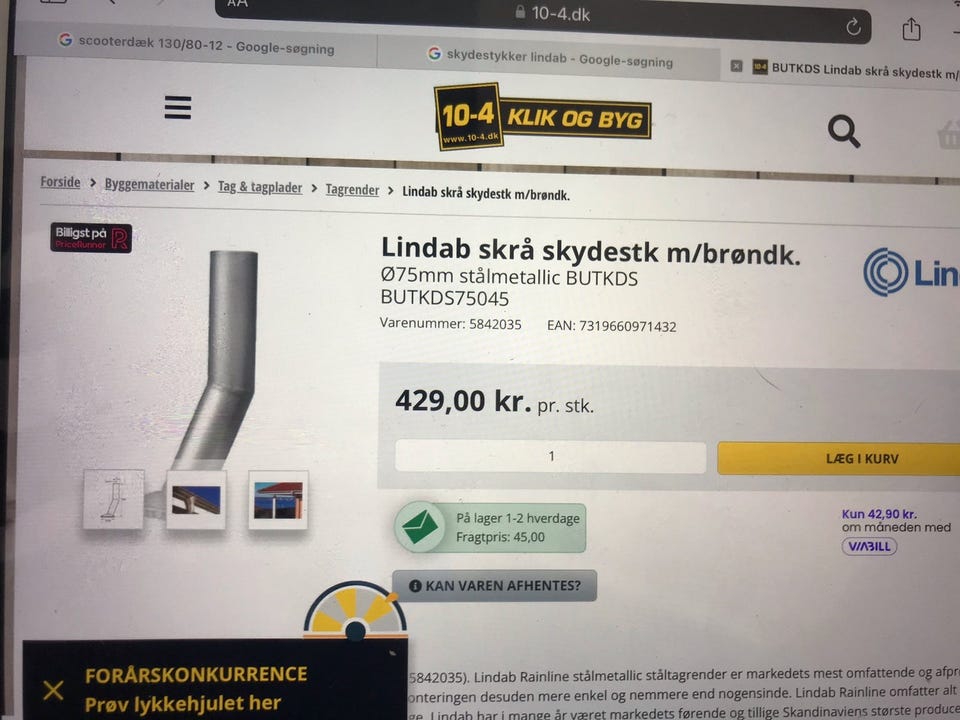Image resolution: width=960 pixels, height=720 pixels.
Task: Click the Billigst på PriceRunner badge
Action: [x=91, y=238]
